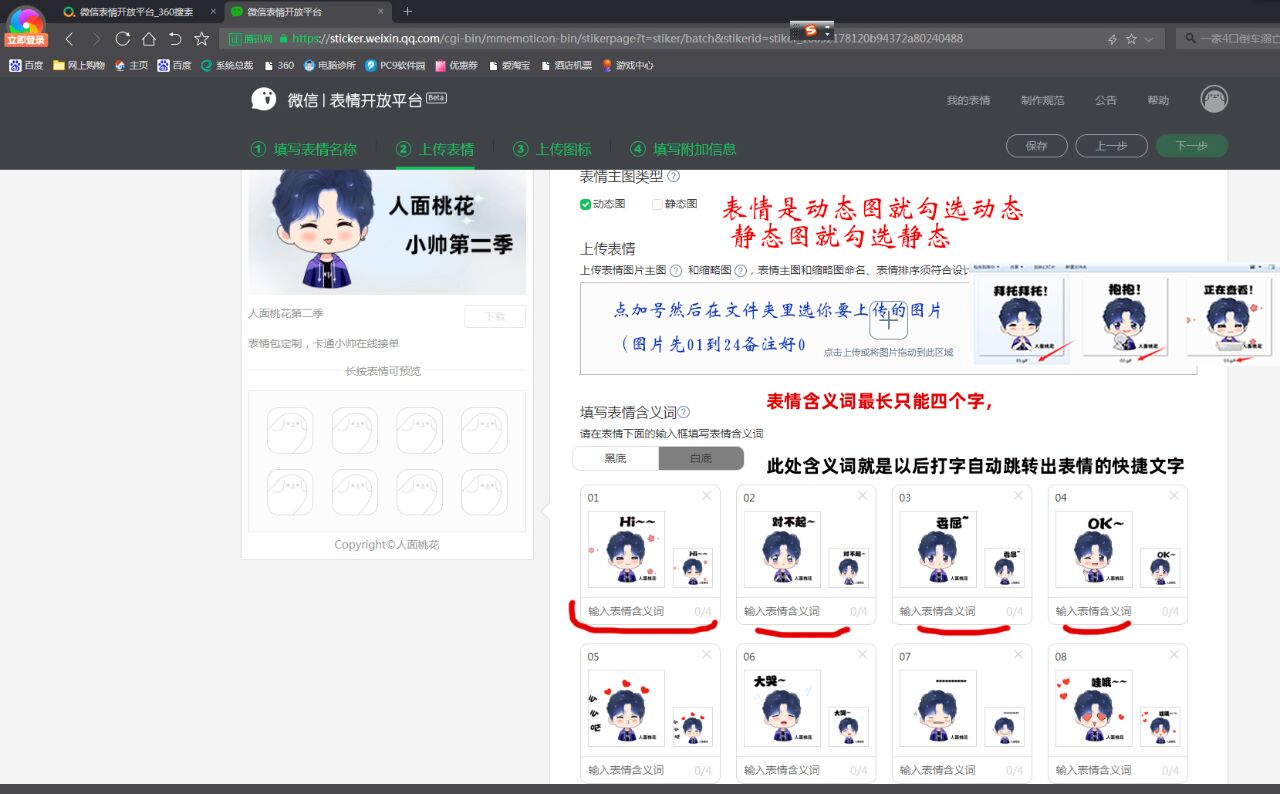Uncheck the 动态图 checkbox

[586, 205]
